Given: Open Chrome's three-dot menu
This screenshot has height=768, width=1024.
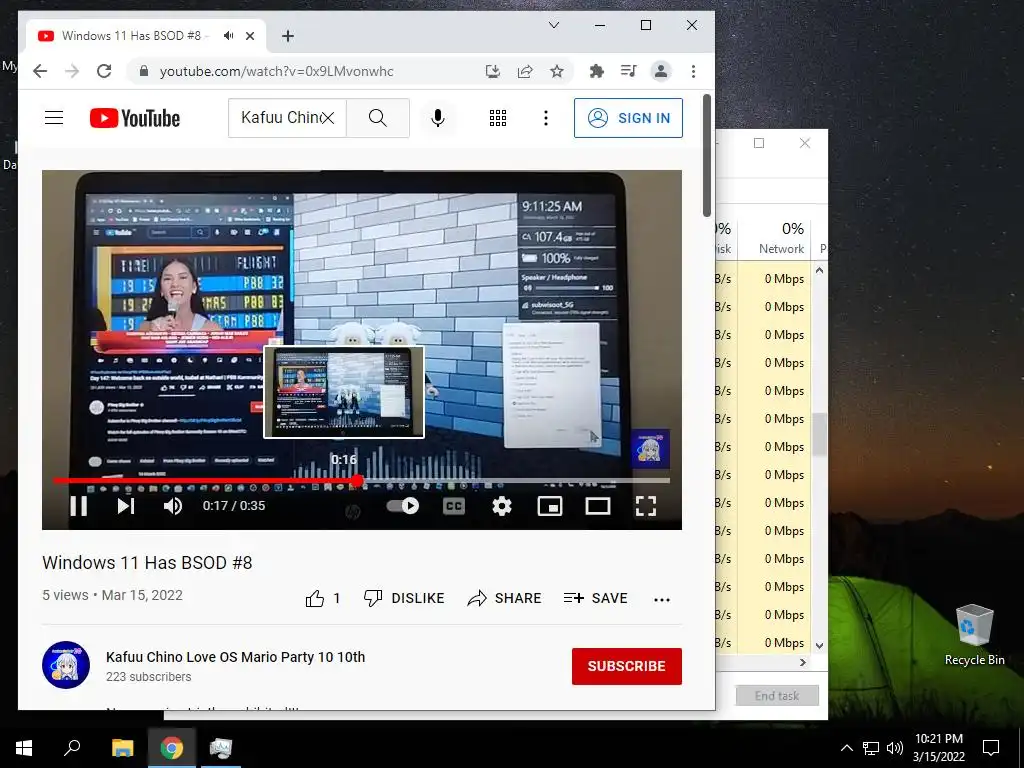Looking at the screenshot, I should tap(694, 71).
